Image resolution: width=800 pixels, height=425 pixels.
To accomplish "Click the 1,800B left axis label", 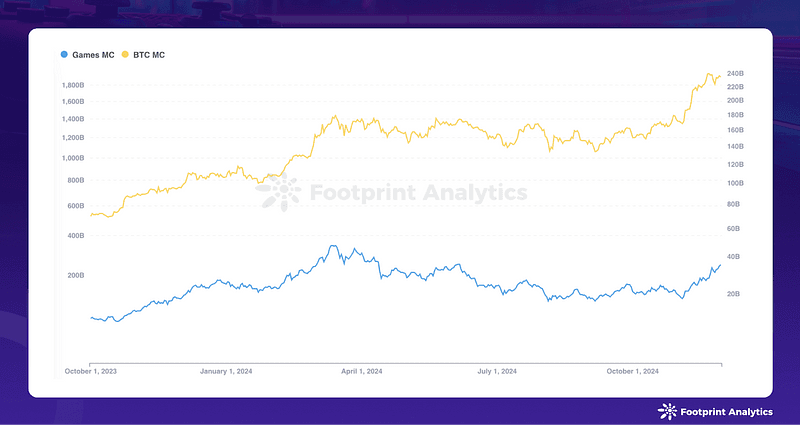I will tap(73, 85).
